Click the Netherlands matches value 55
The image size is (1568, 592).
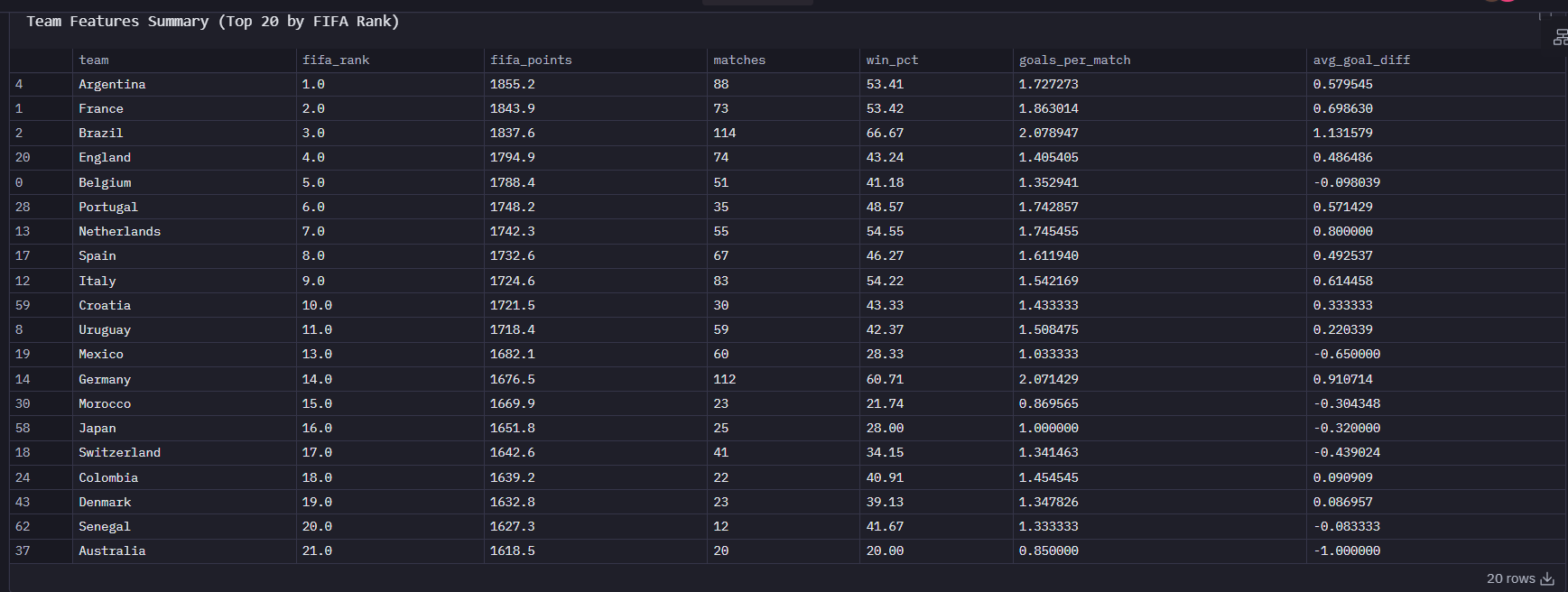click(721, 231)
